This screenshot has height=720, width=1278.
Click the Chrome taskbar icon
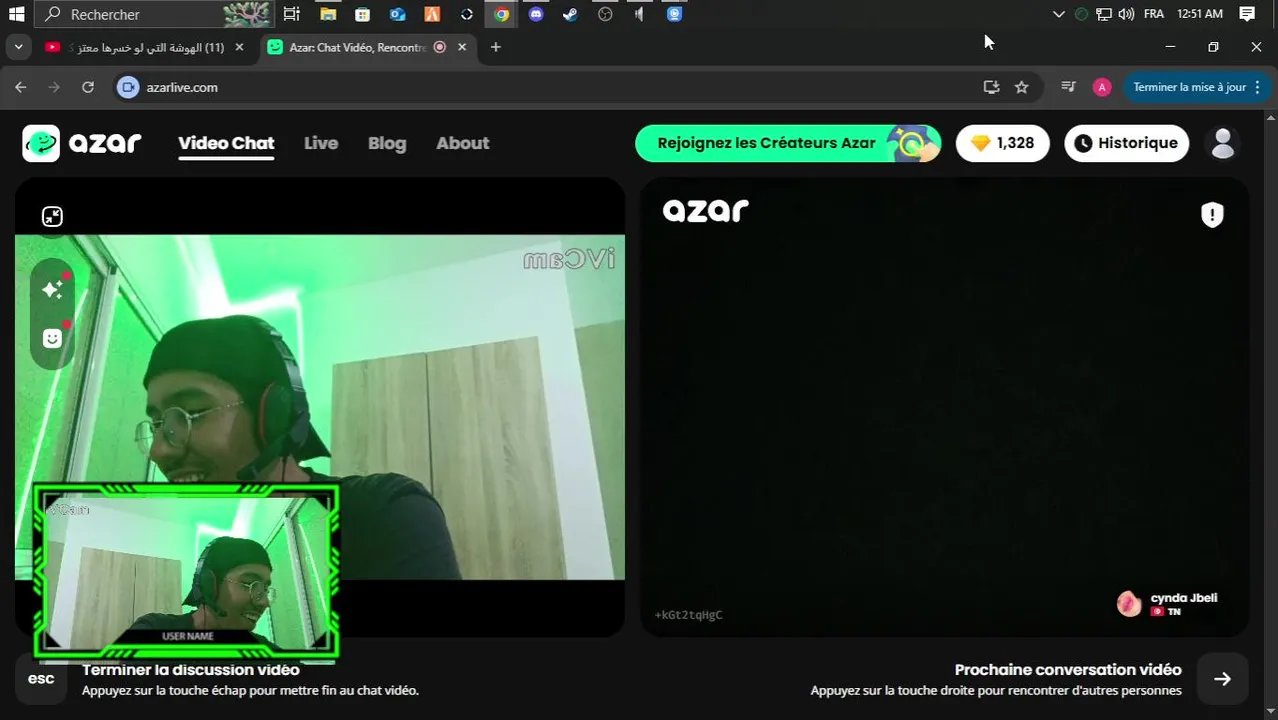click(x=501, y=14)
